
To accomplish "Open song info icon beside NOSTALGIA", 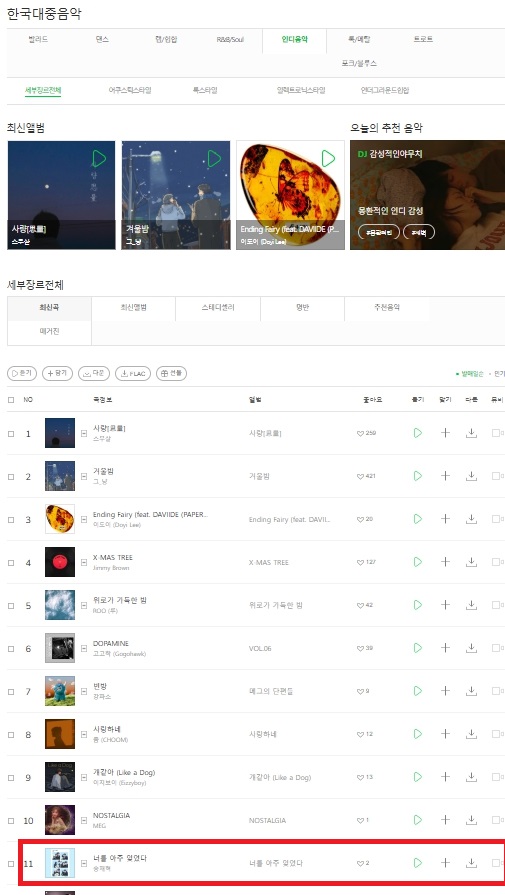I will pos(84,820).
